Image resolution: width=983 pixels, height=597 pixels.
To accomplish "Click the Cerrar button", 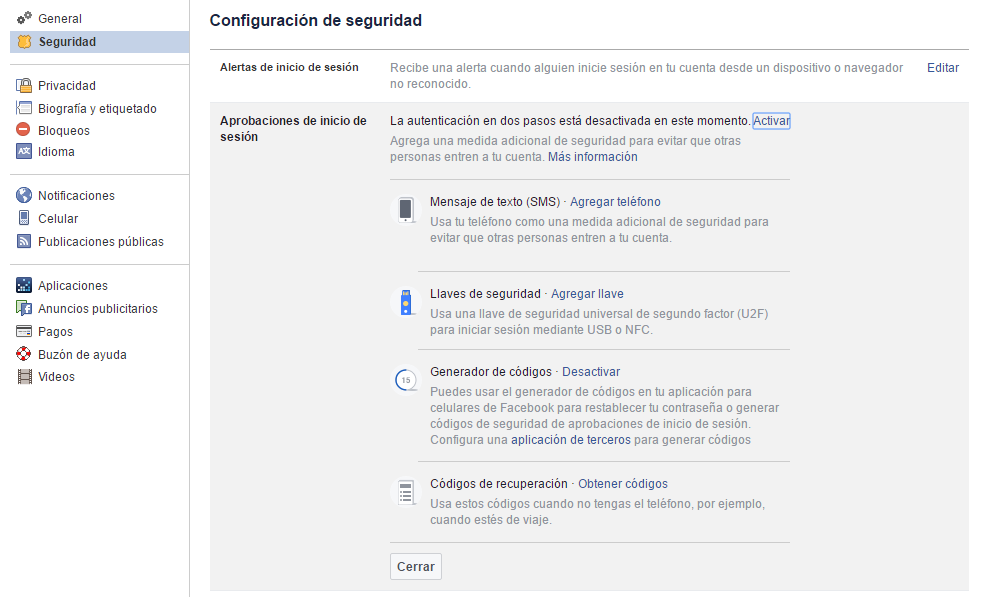I will pyautogui.click(x=416, y=566).
